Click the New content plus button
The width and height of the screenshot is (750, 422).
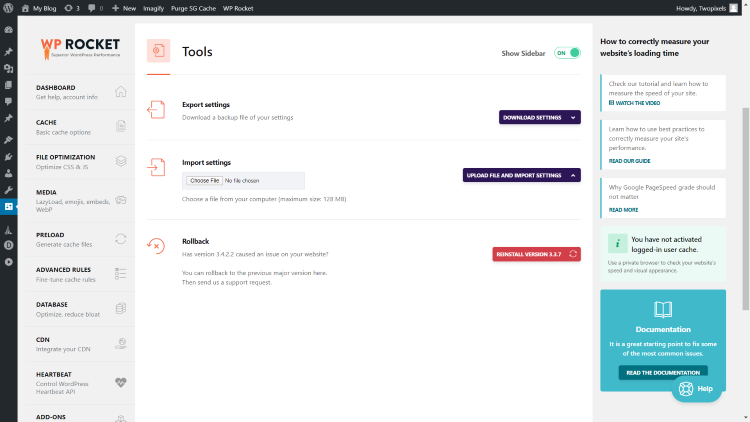pos(123,8)
